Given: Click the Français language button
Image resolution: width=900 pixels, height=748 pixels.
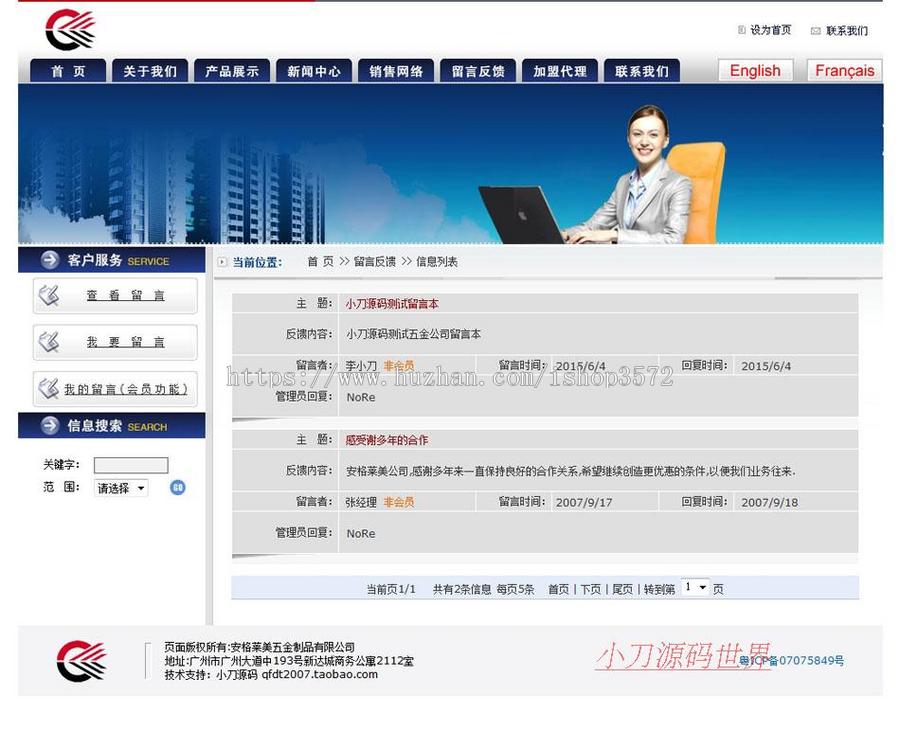Looking at the screenshot, I should [x=843, y=70].
